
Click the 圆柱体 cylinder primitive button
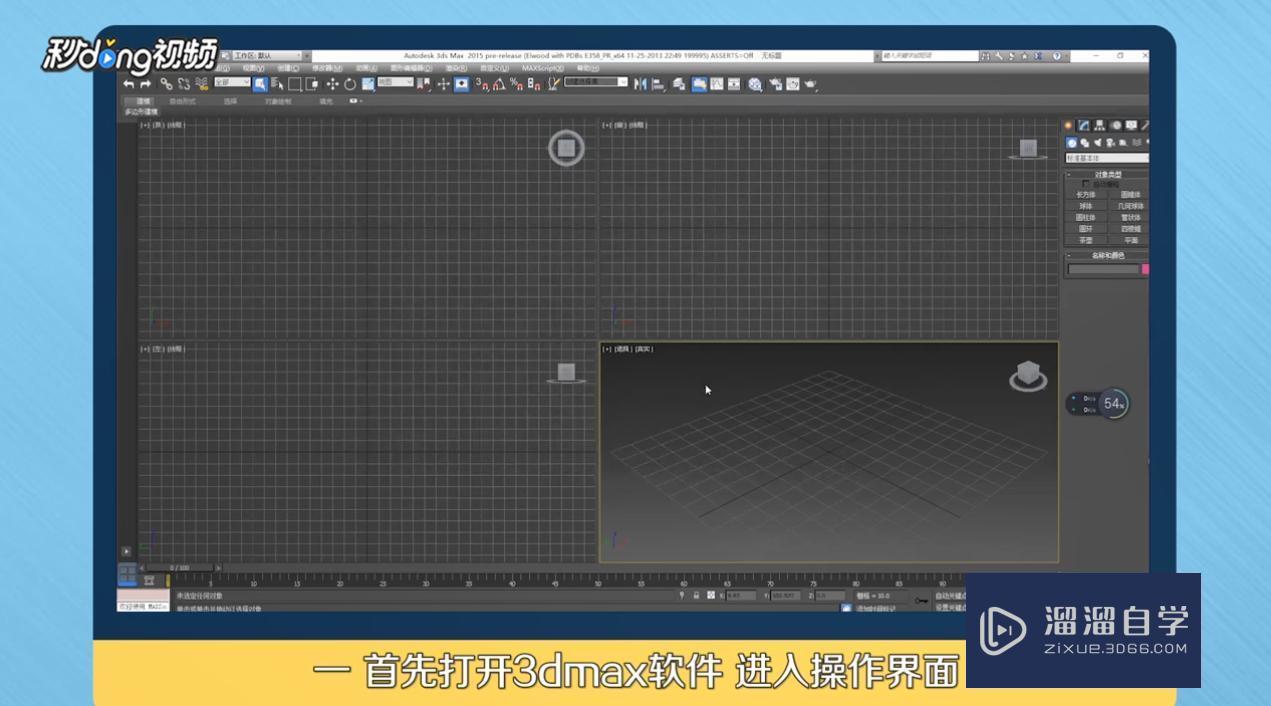click(x=1086, y=218)
